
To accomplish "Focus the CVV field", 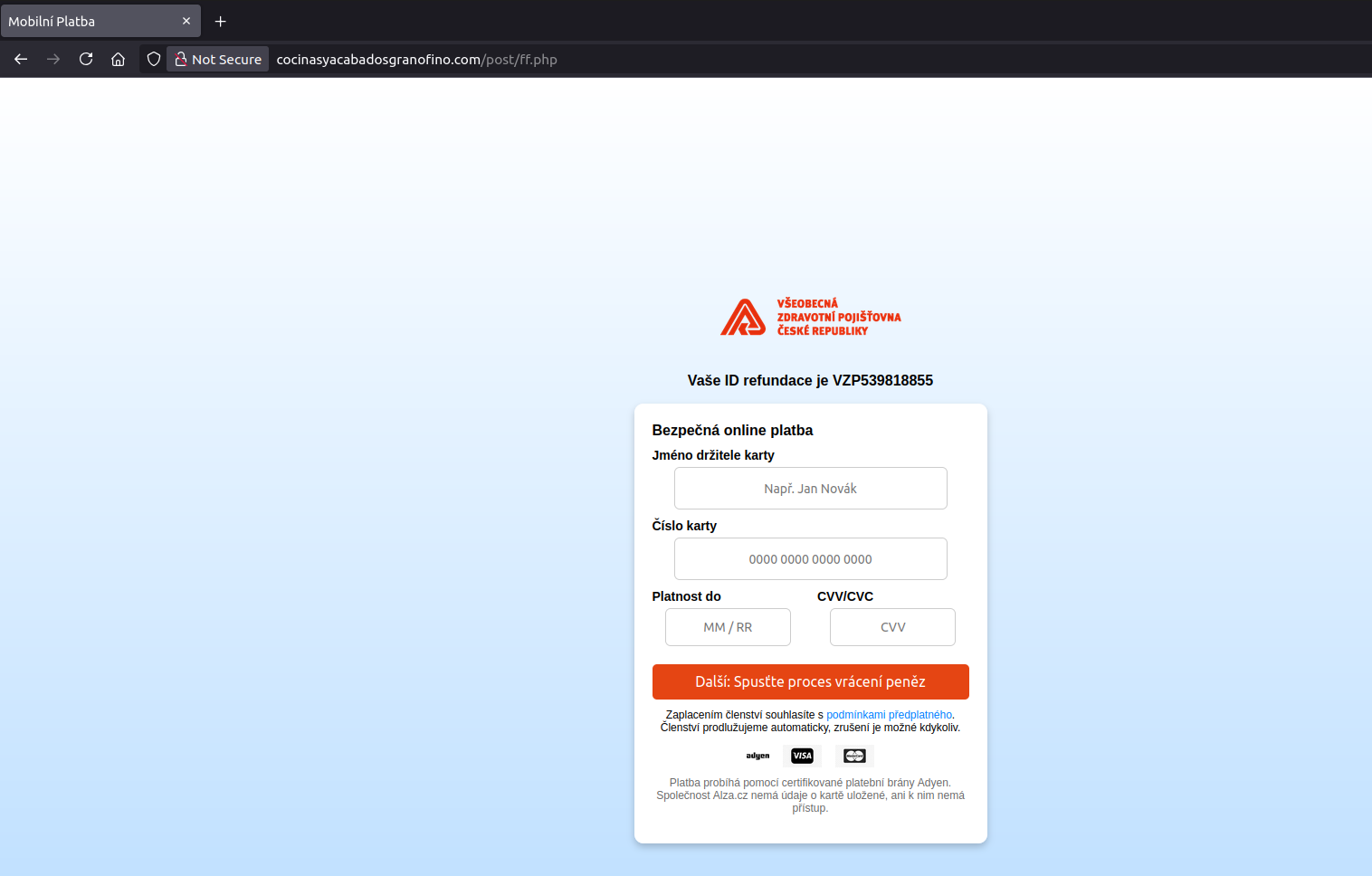I will (892, 627).
